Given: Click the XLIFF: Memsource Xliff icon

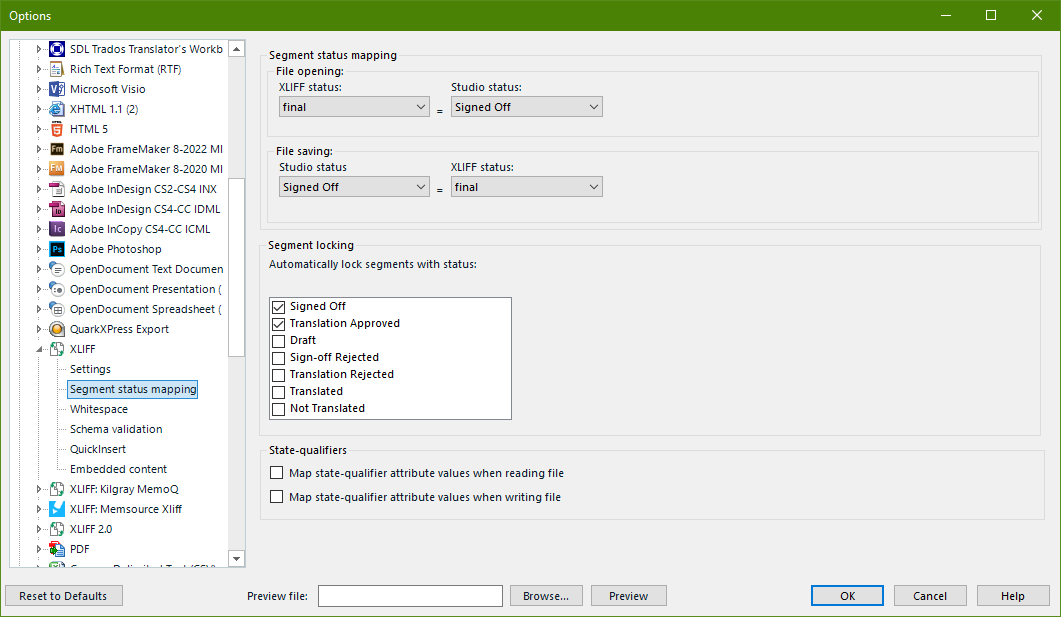Looking at the screenshot, I should click(58, 509).
